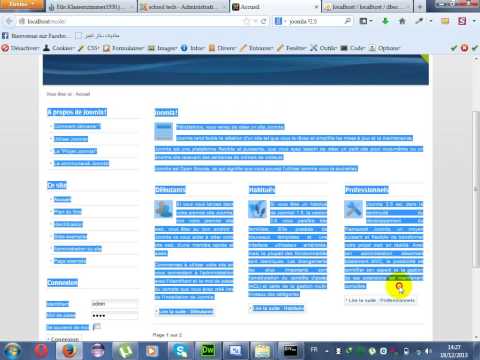
Task: Open the search engine dropdown
Action: click(x=280, y=21)
